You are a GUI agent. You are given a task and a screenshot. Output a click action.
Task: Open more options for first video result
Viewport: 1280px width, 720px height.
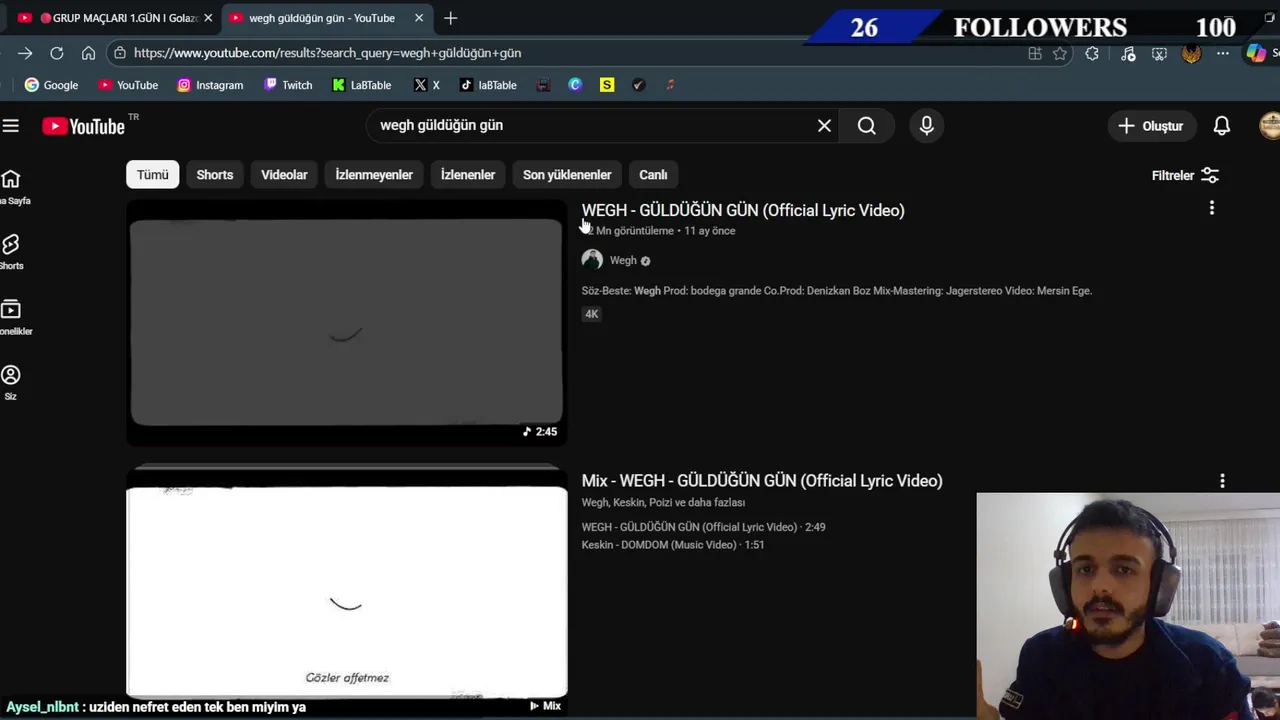[x=1212, y=208]
